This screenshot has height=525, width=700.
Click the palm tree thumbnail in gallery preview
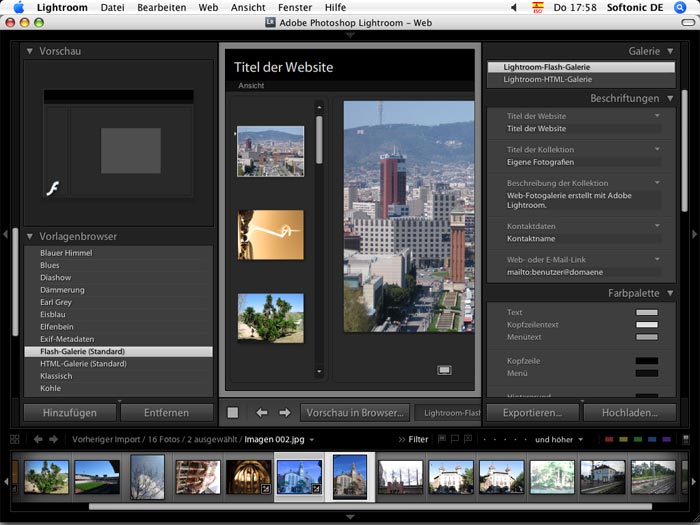click(x=271, y=318)
